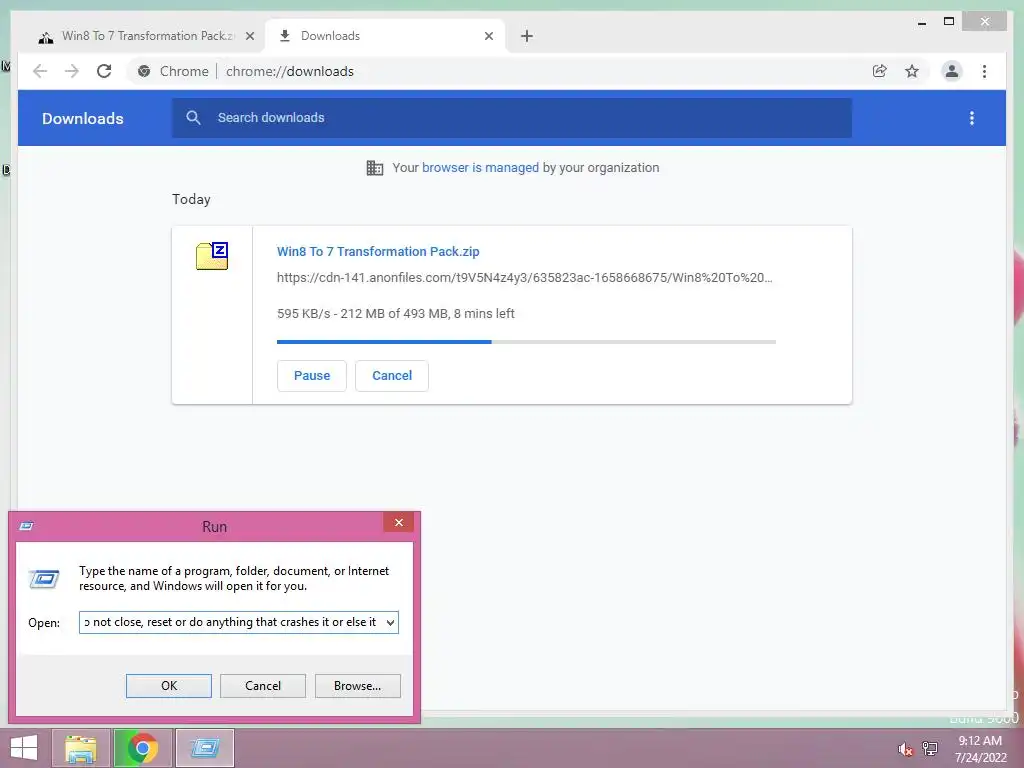Click the managed organization building icon
The height and width of the screenshot is (768, 1024).
click(375, 168)
